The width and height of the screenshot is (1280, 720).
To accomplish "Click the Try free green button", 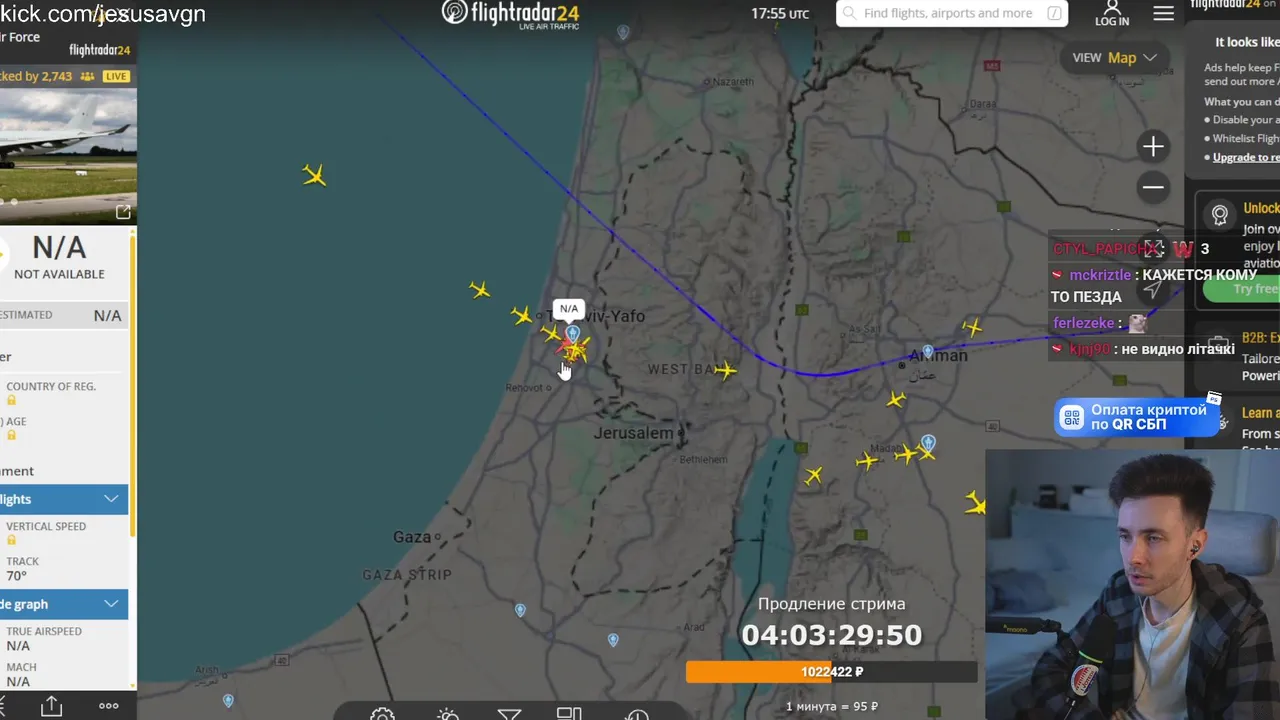I will pyautogui.click(x=1243, y=289).
